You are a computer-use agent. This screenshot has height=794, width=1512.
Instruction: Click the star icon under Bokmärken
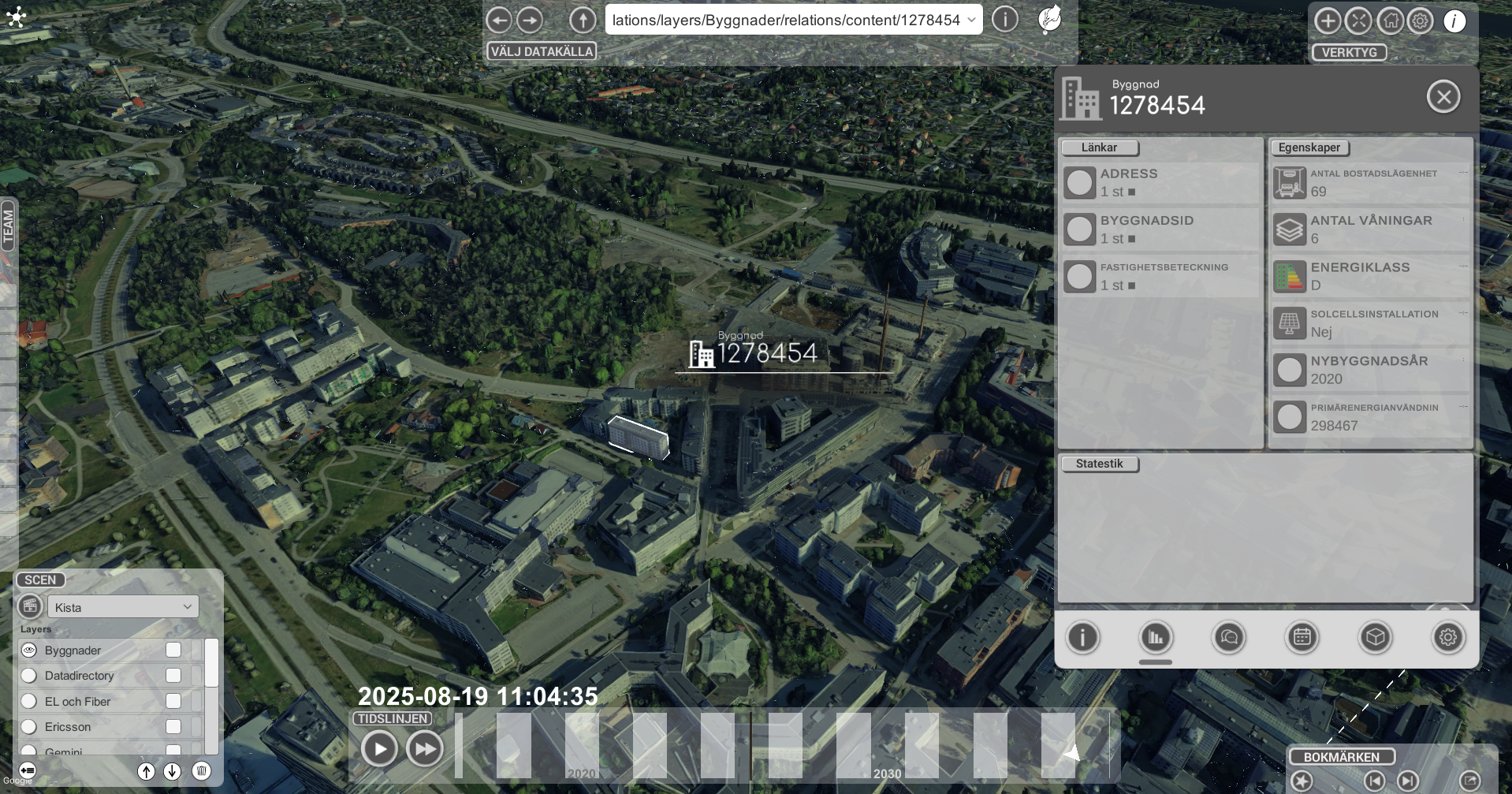point(1302,781)
